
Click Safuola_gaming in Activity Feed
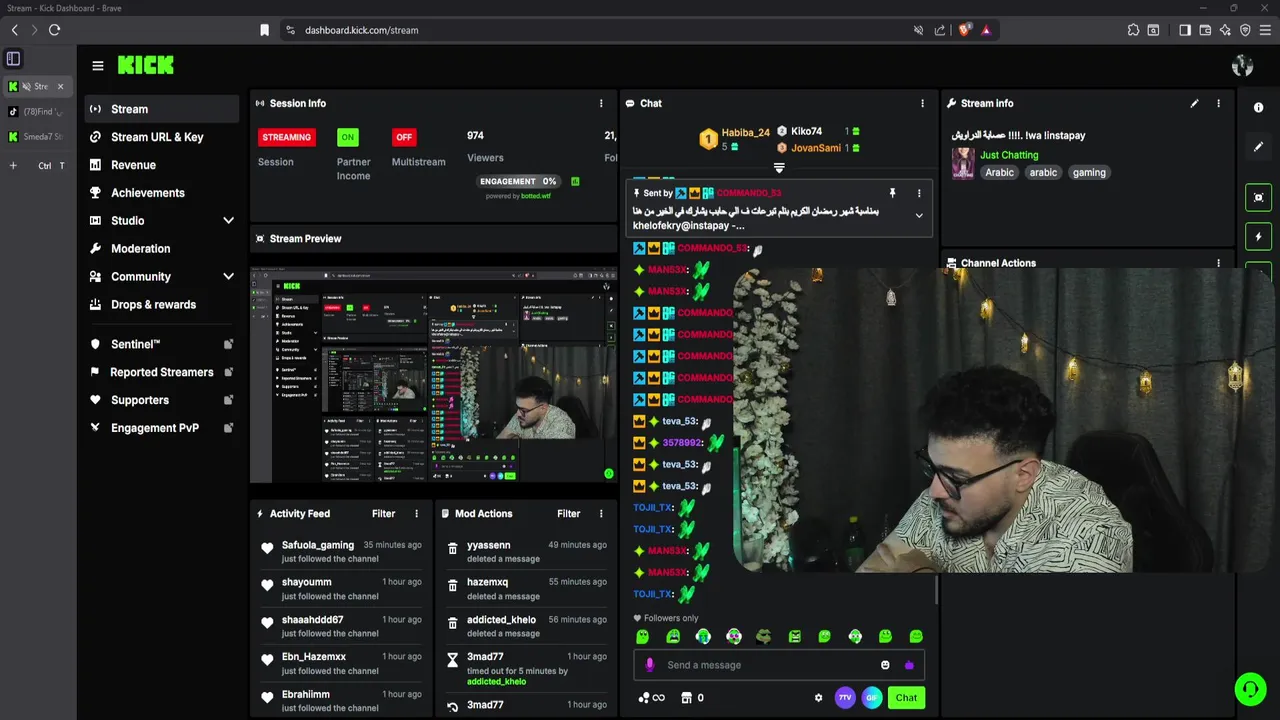(318, 545)
